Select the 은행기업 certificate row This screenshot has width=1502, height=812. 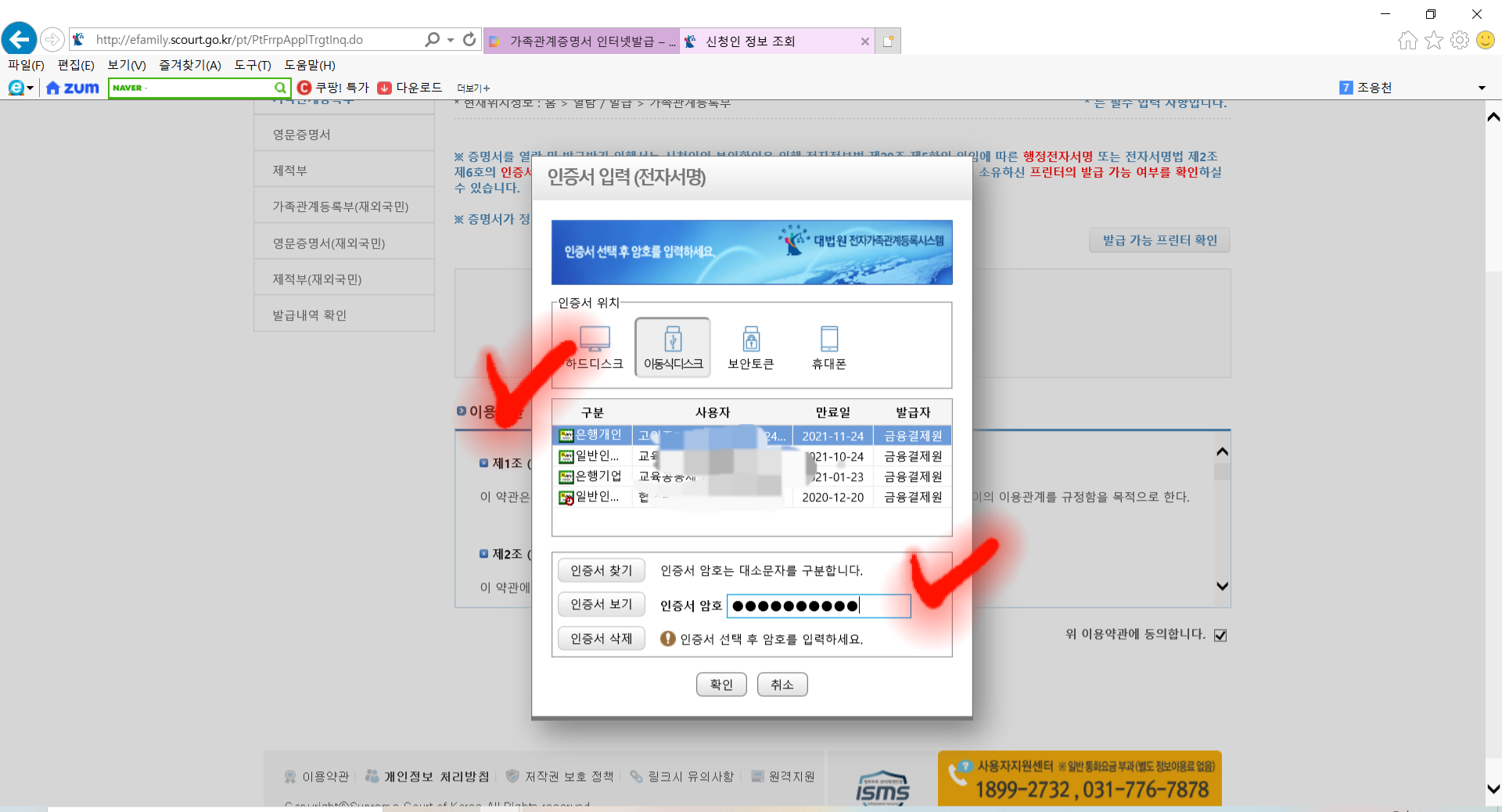(752, 476)
